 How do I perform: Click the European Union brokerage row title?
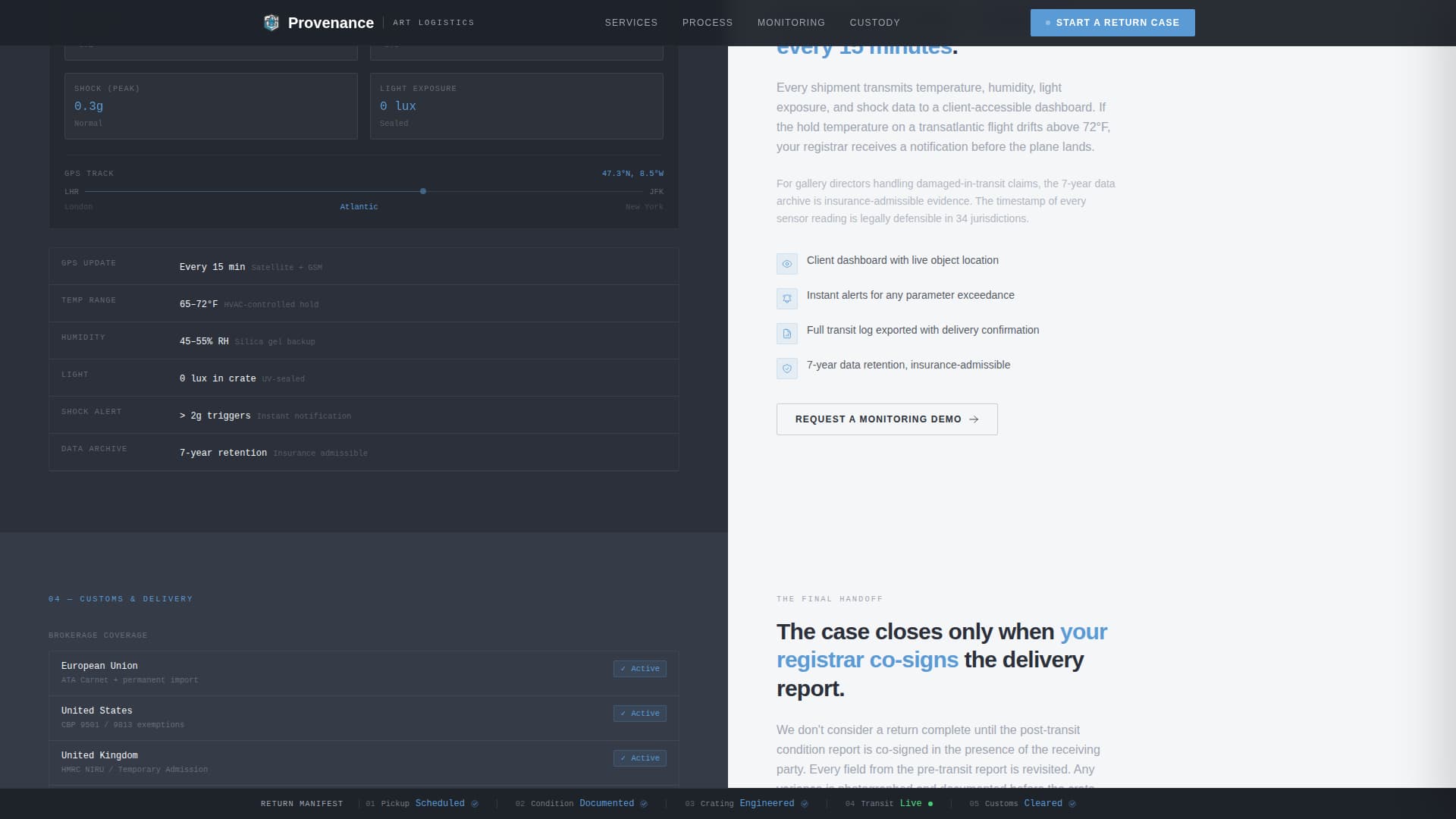99,666
